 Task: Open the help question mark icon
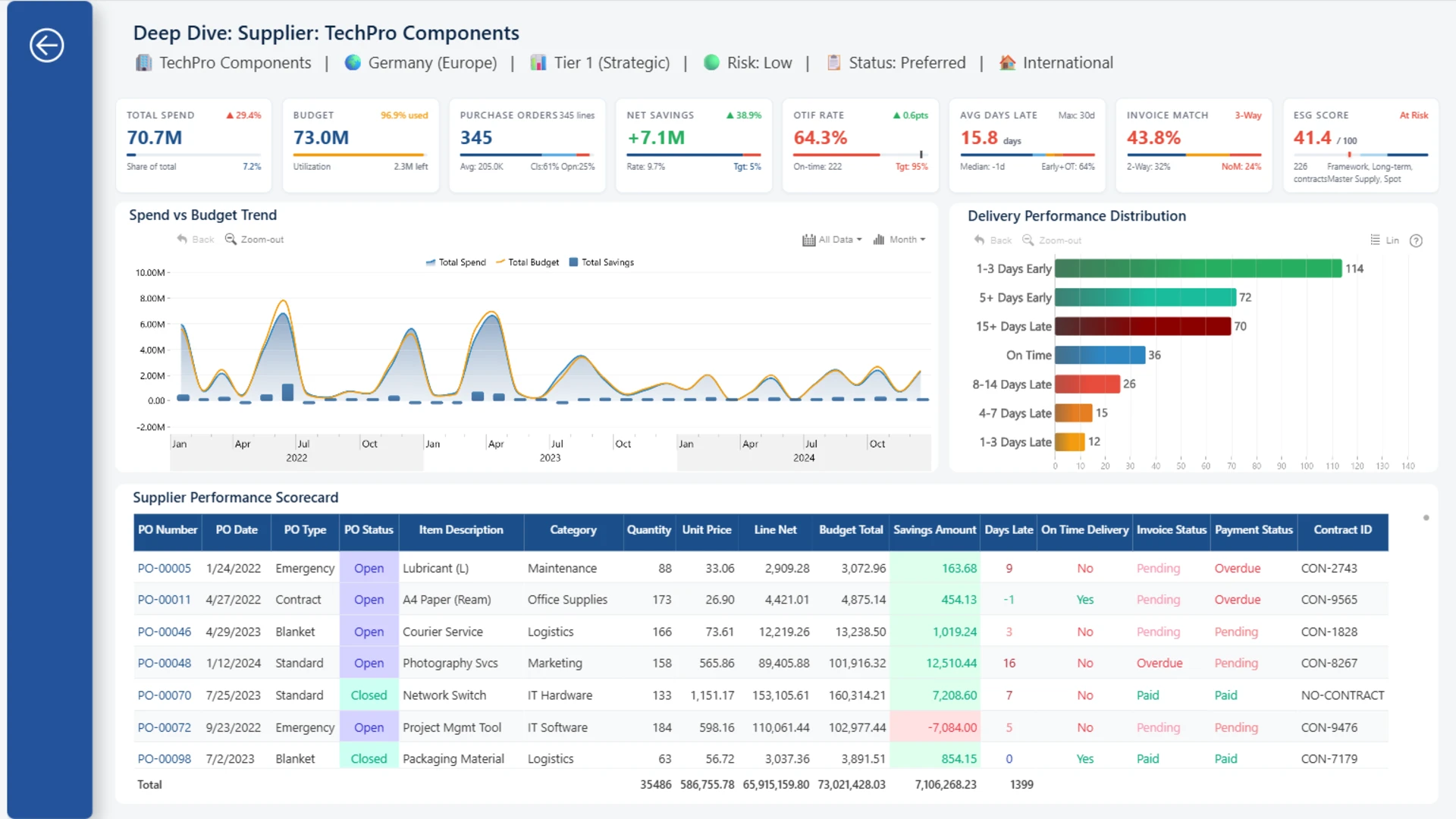click(x=1416, y=241)
